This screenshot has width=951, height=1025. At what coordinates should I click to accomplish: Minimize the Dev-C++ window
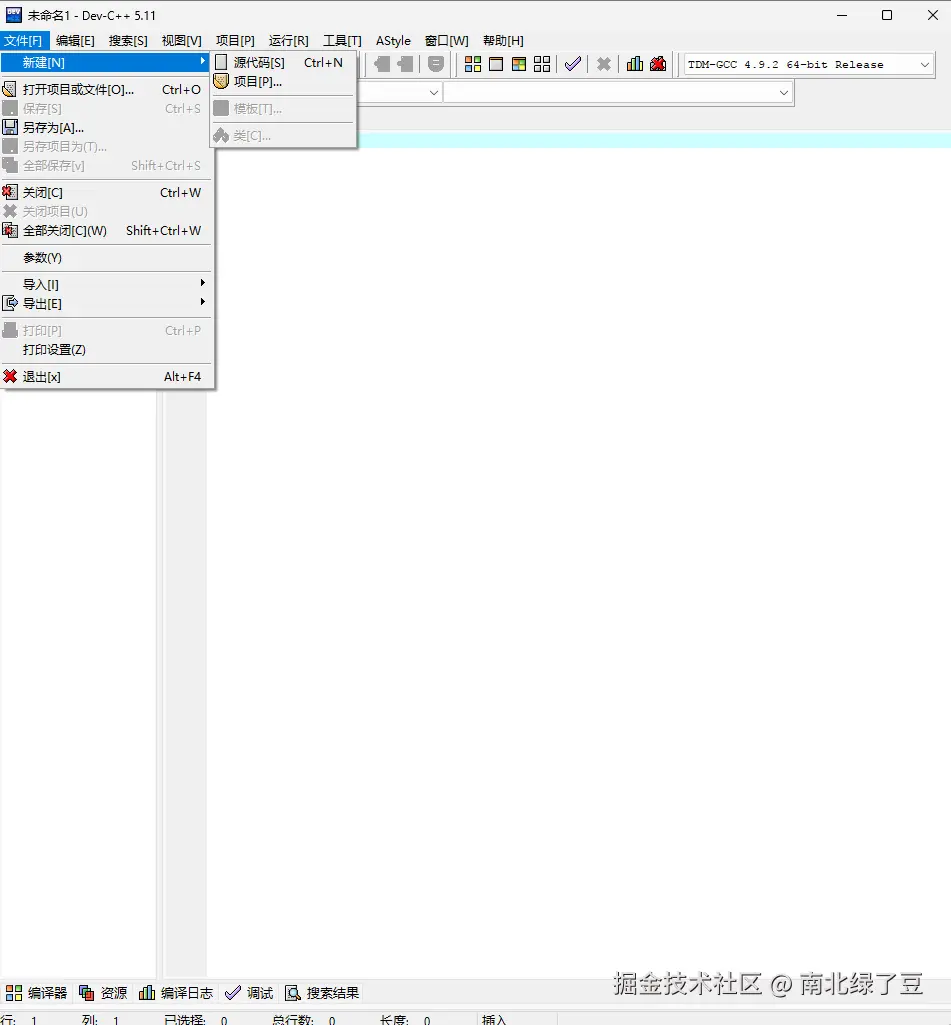click(x=842, y=15)
